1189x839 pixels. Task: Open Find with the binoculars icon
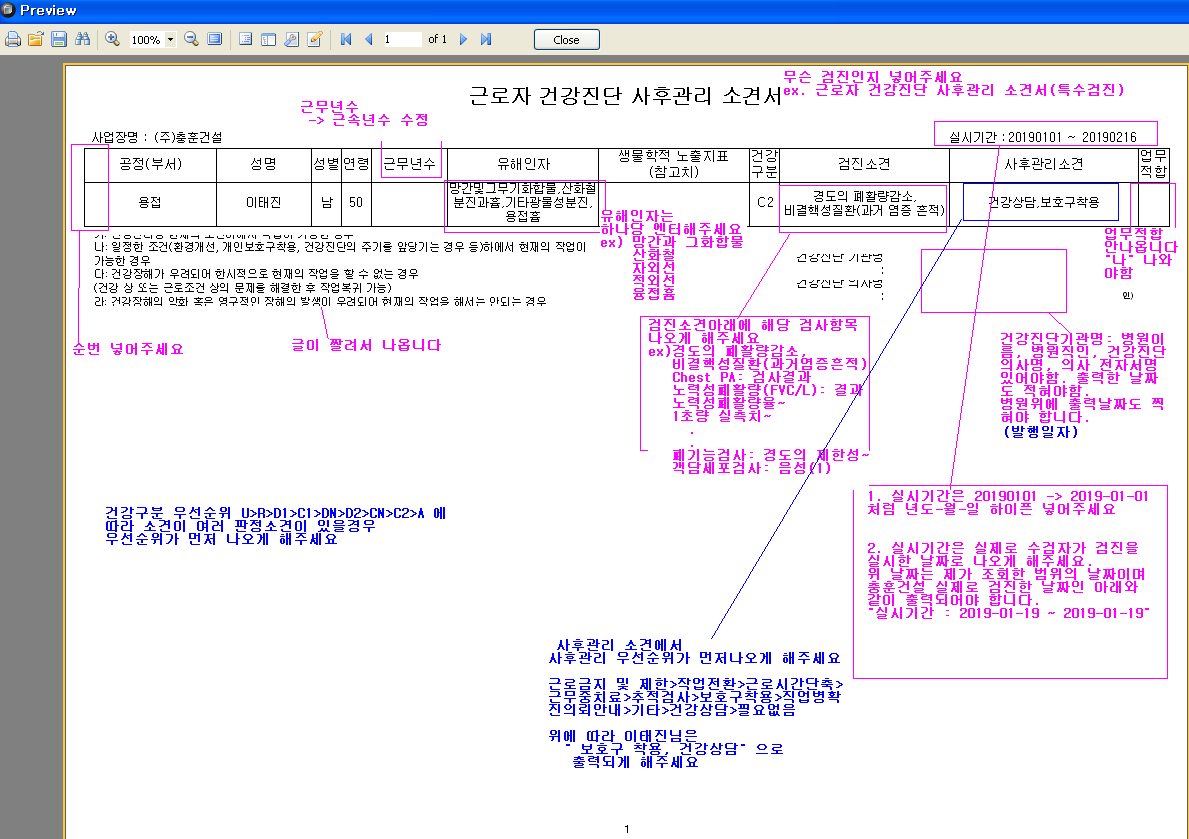(82, 39)
